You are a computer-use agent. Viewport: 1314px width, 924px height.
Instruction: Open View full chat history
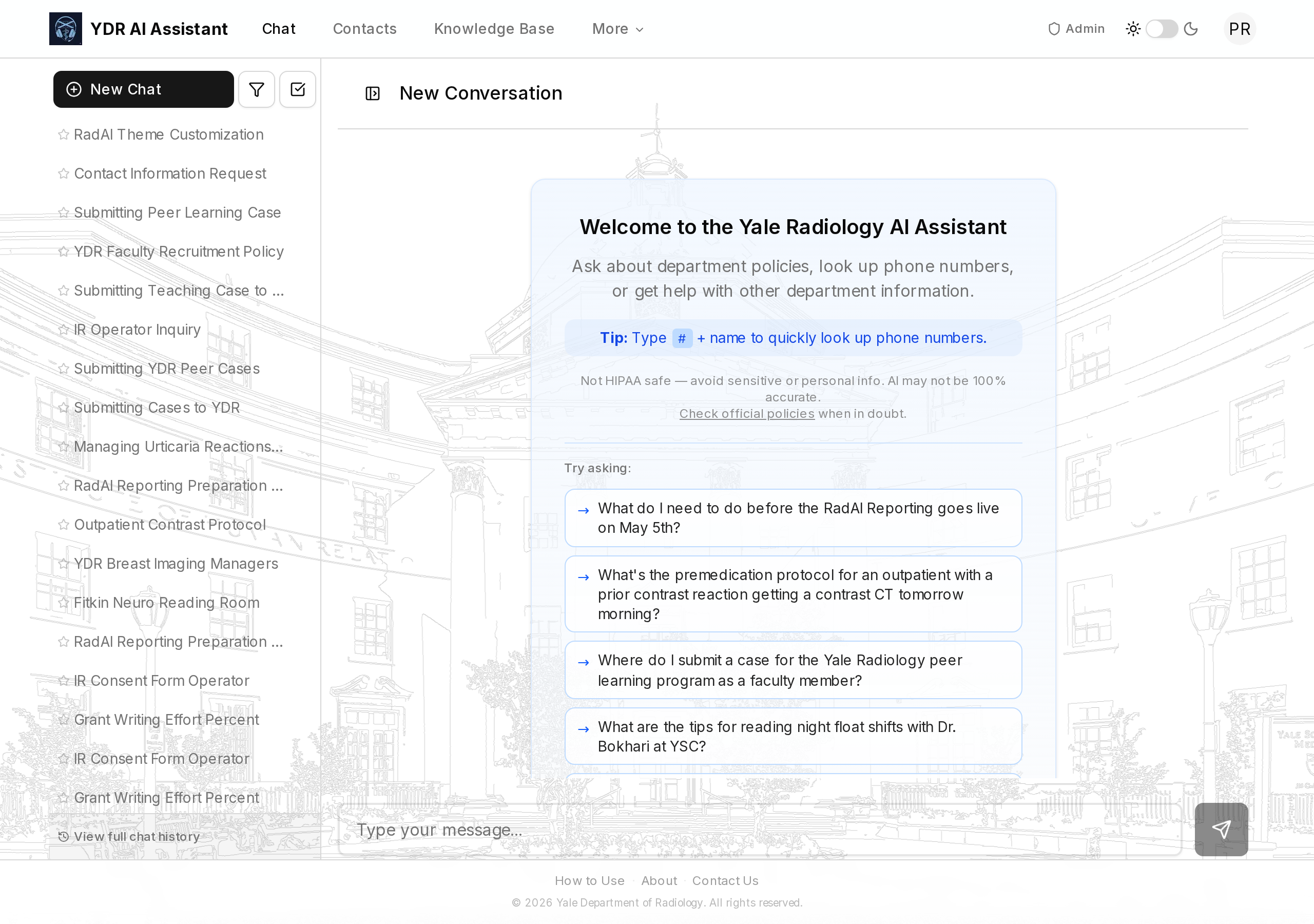[x=129, y=836]
